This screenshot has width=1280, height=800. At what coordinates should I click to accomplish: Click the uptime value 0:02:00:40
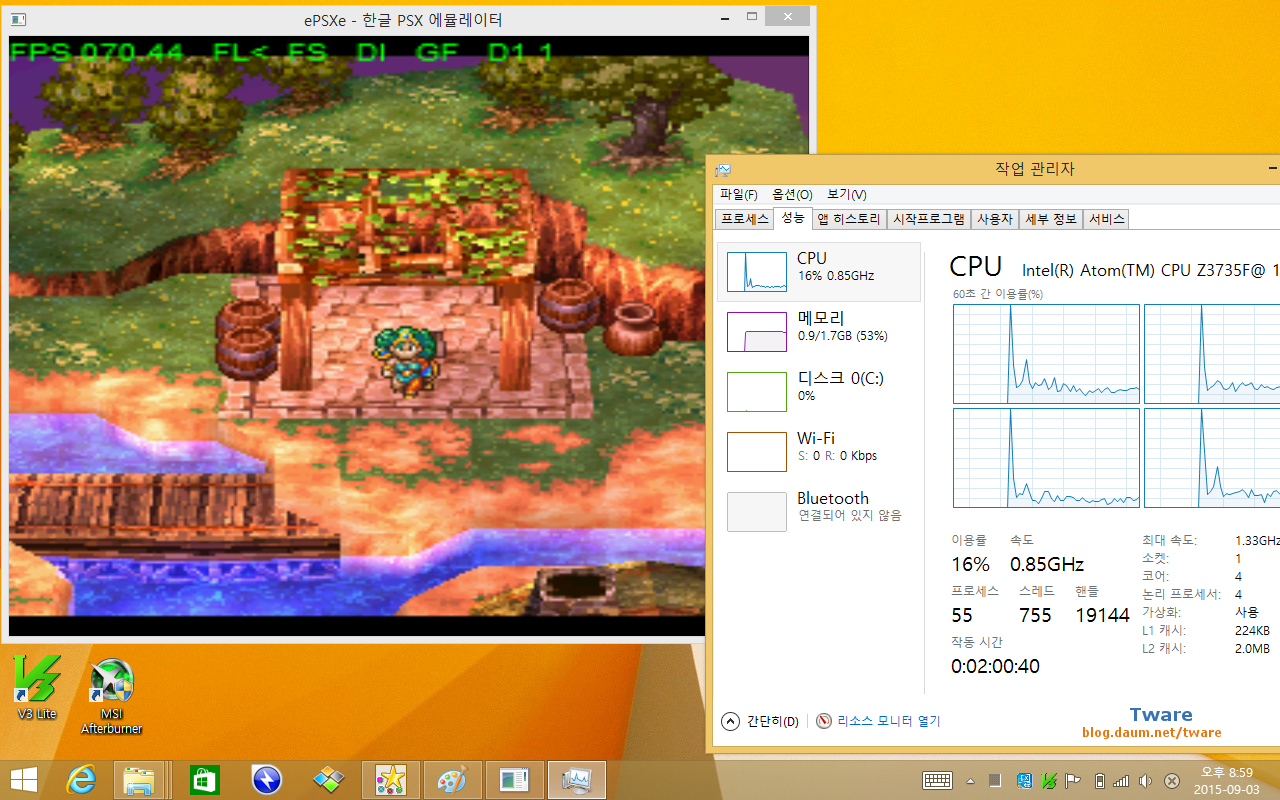(x=995, y=666)
